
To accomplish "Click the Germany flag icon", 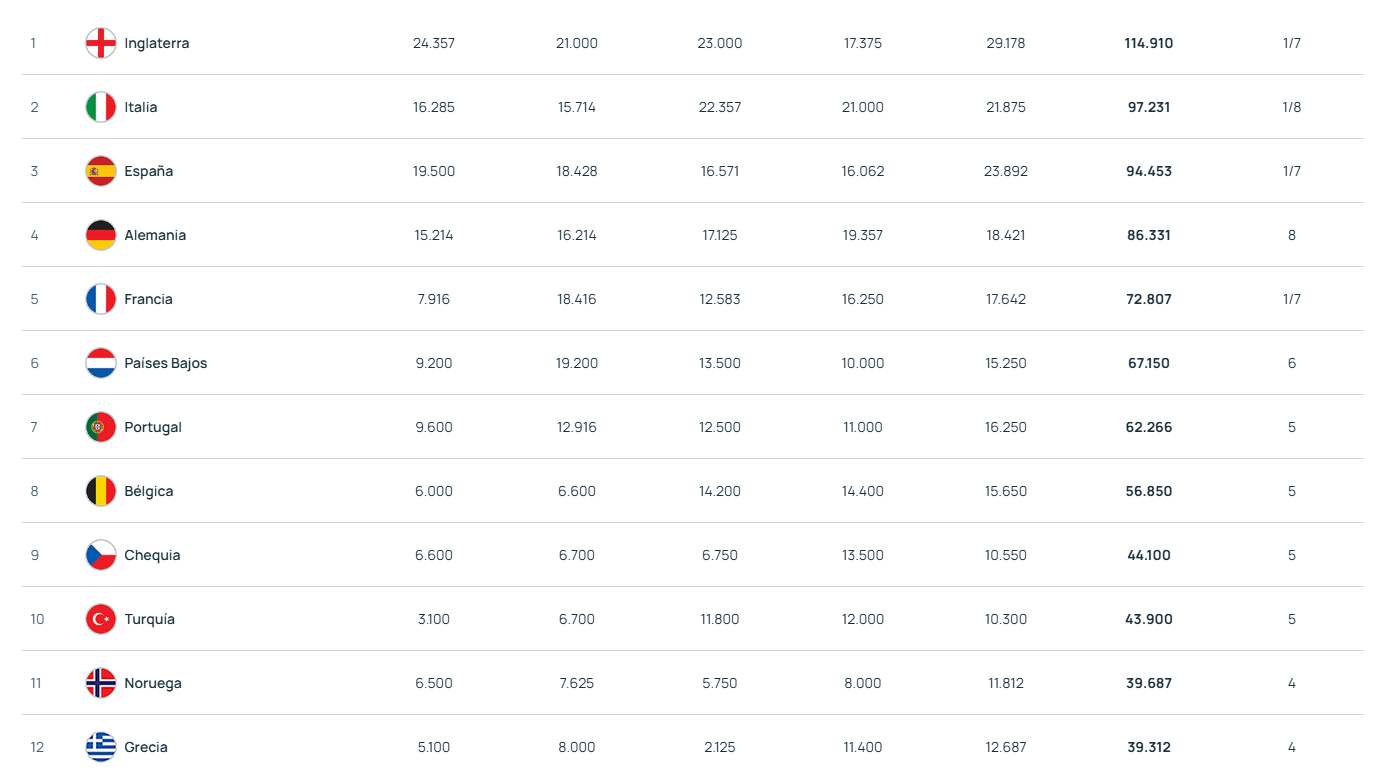I will point(101,235).
